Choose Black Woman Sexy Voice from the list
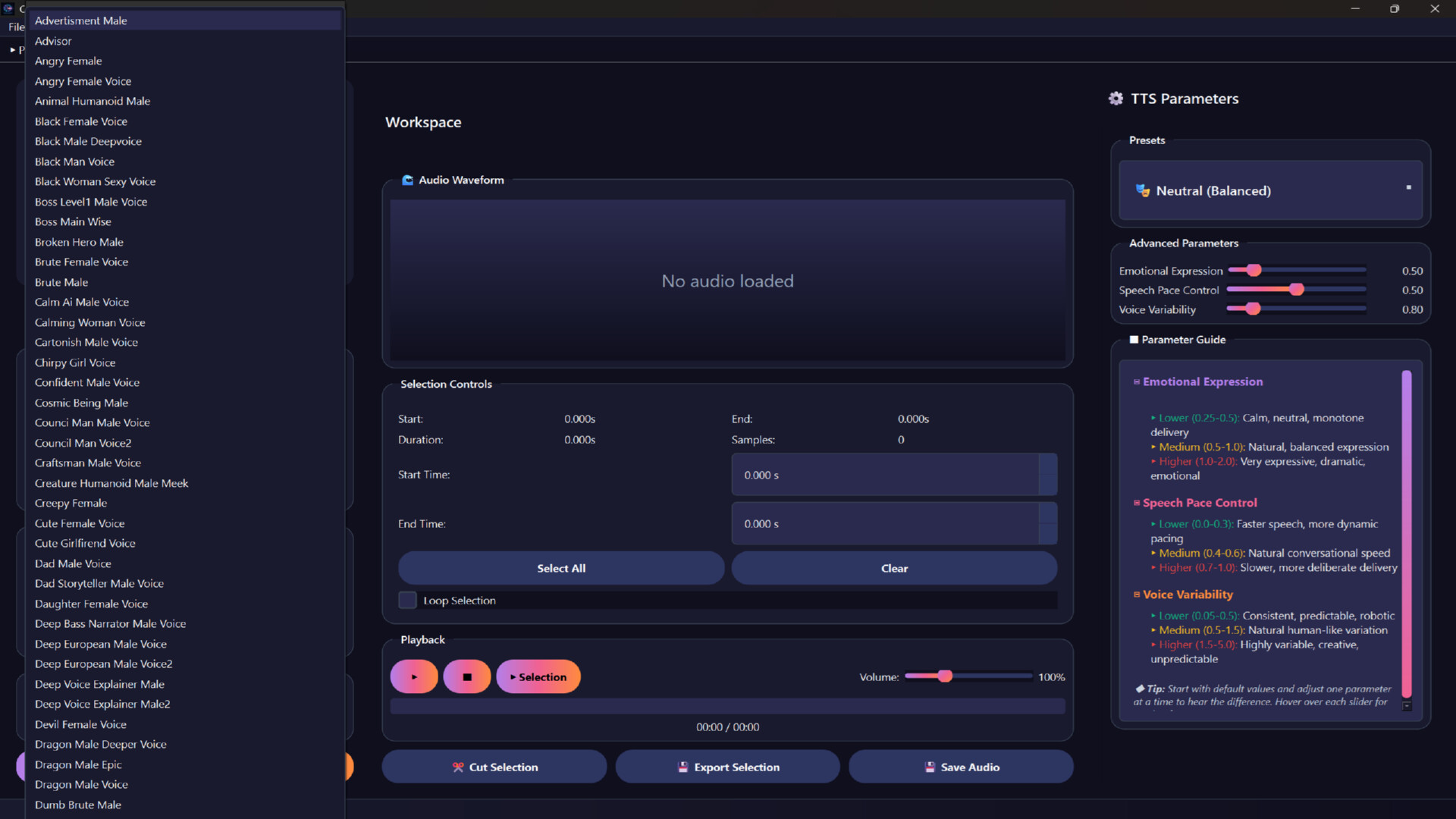The image size is (1456, 819). coord(95,181)
